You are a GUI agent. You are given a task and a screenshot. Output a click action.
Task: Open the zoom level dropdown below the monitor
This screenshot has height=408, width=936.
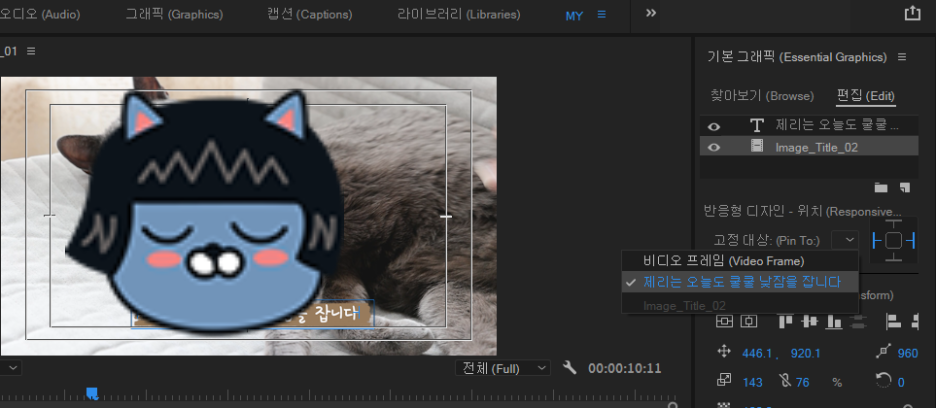coord(11,368)
